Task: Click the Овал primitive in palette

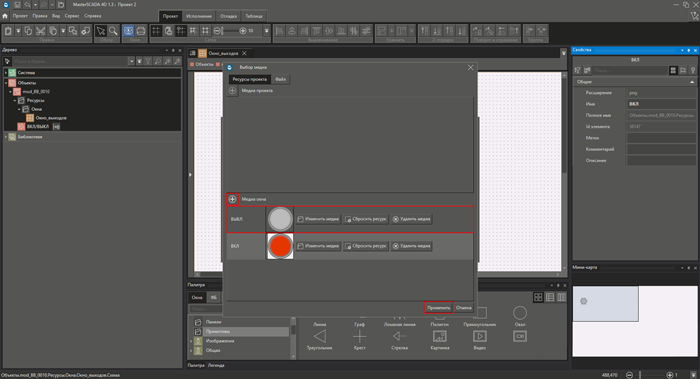Action: click(x=520, y=316)
